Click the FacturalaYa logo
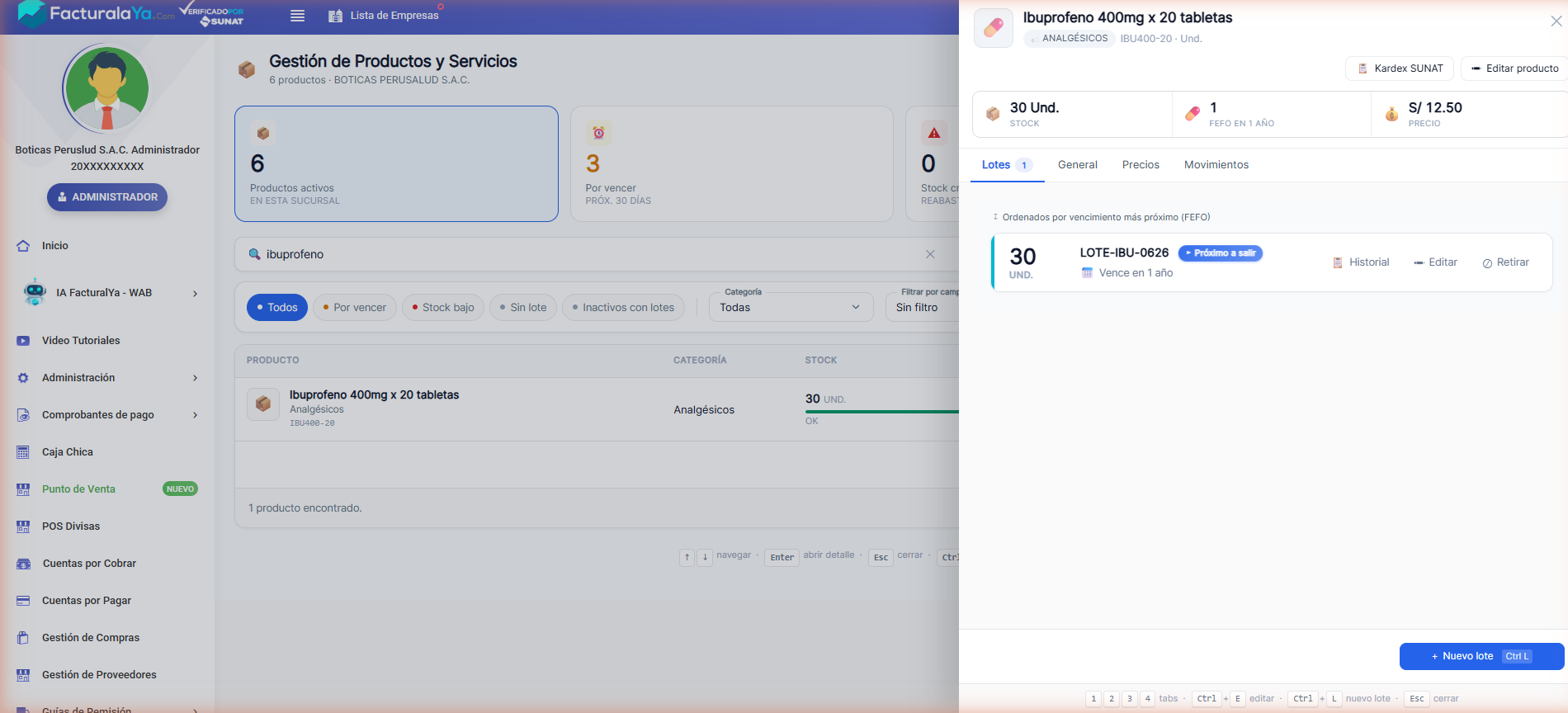The width and height of the screenshot is (1568, 713). coord(97,14)
